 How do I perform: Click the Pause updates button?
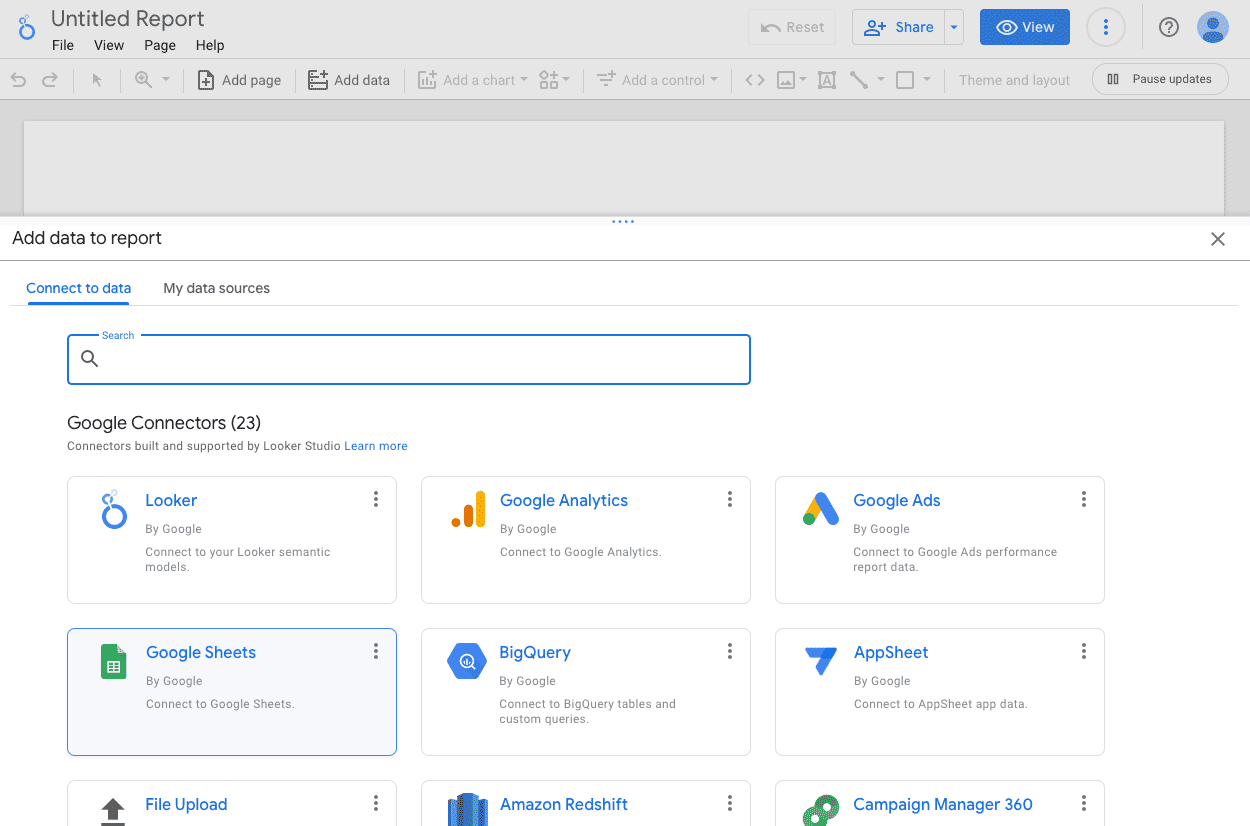pos(1160,79)
